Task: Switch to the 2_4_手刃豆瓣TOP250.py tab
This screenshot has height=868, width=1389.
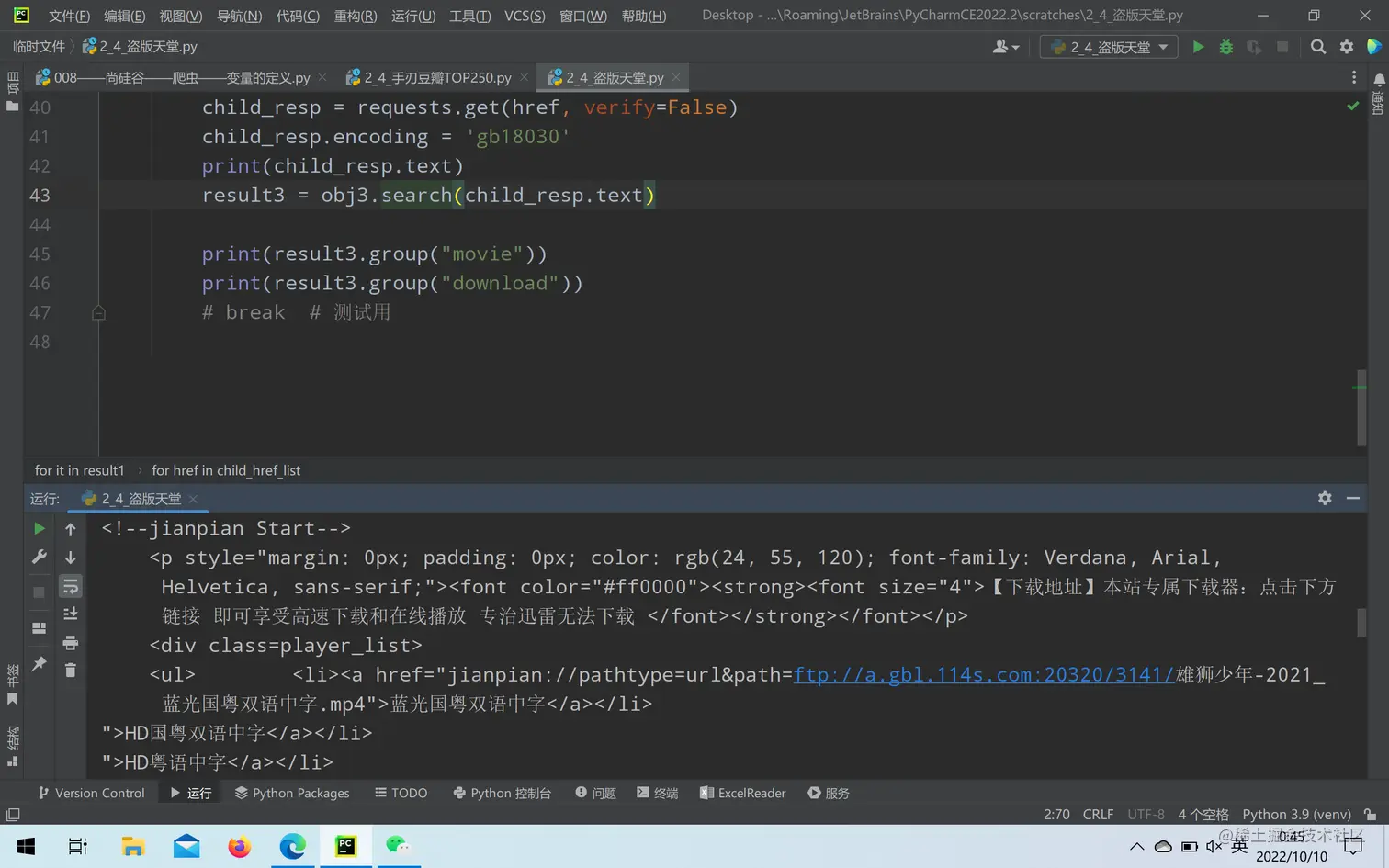Action: coord(428,78)
